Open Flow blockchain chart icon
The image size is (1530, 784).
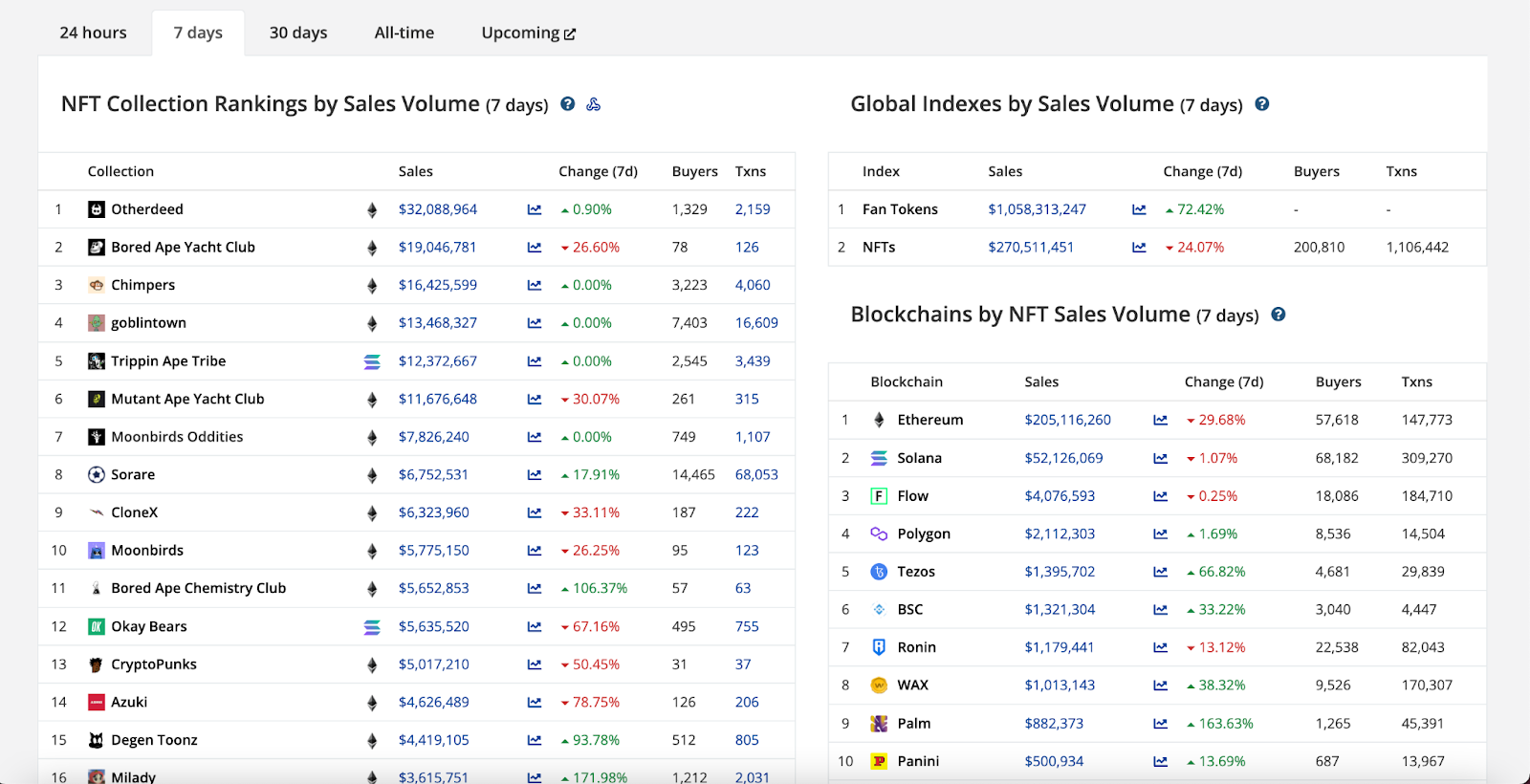pyautogui.click(x=1160, y=496)
